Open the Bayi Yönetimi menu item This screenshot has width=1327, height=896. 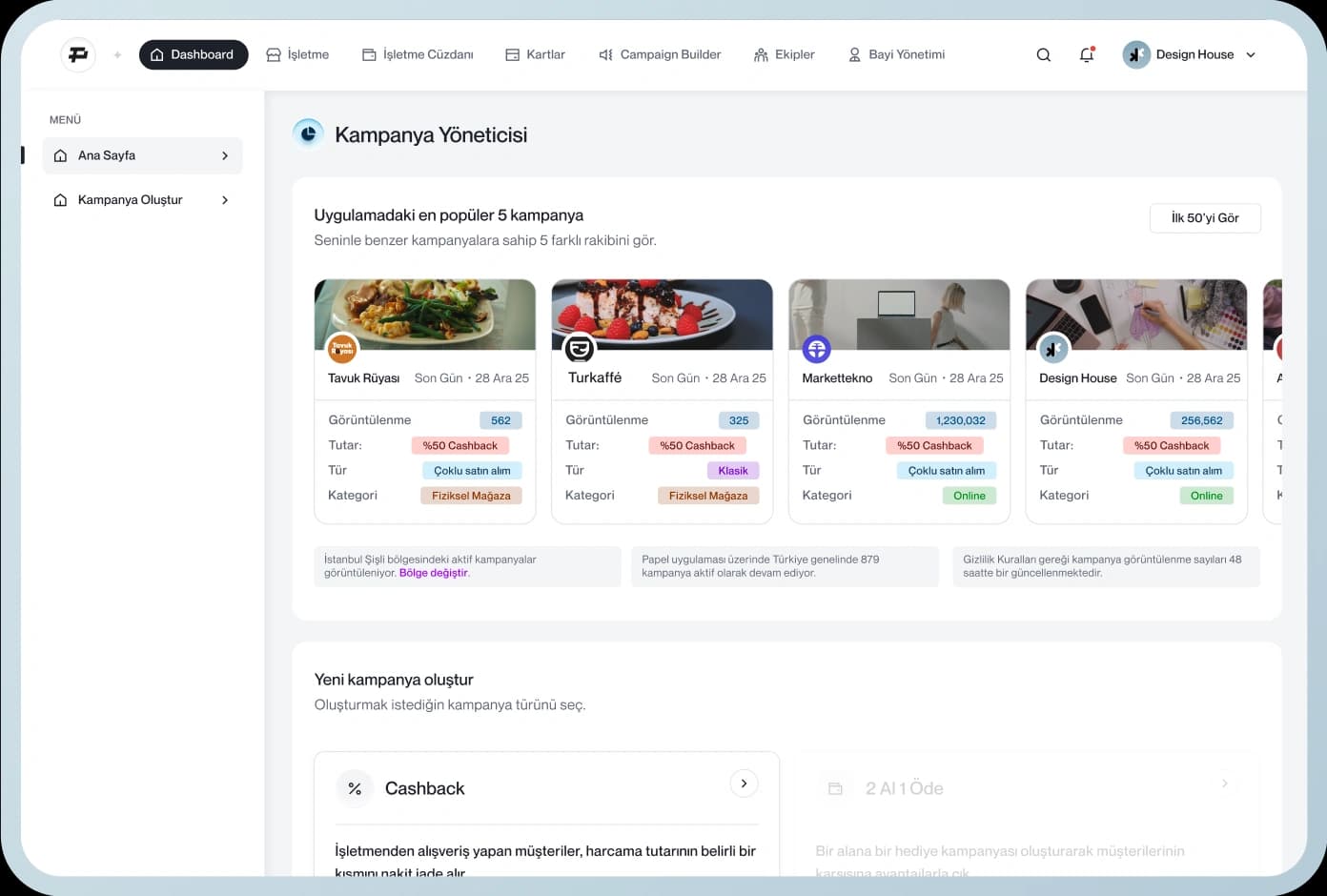coord(896,55)
